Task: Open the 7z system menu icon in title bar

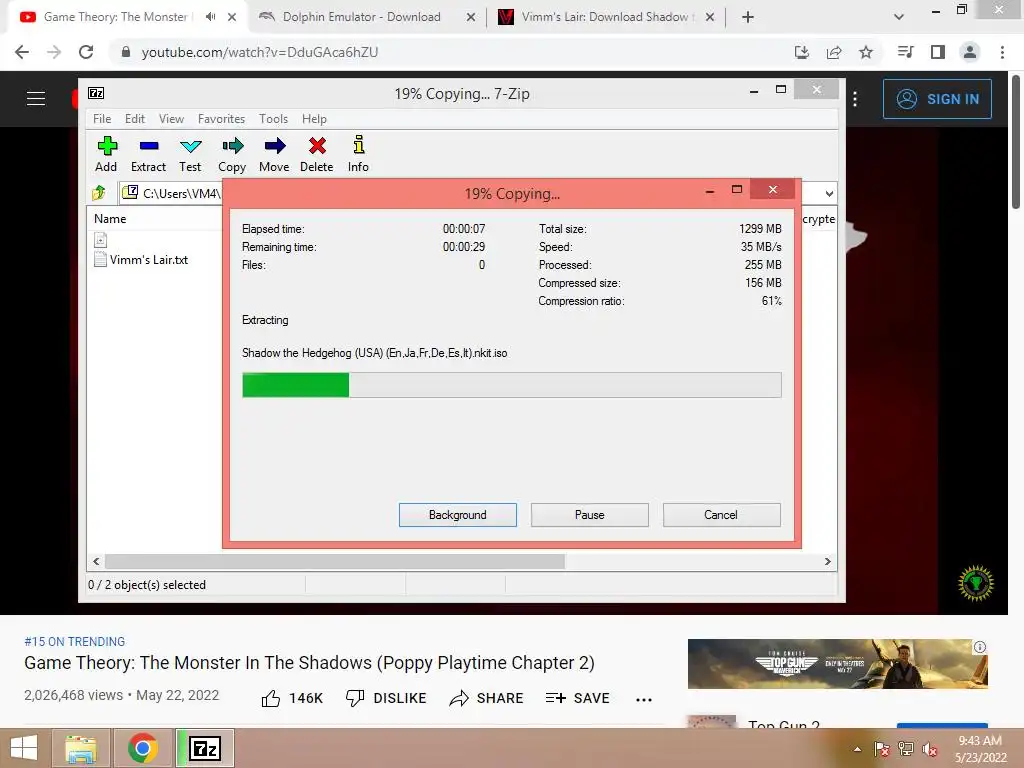Action: (x=96, y=93)
